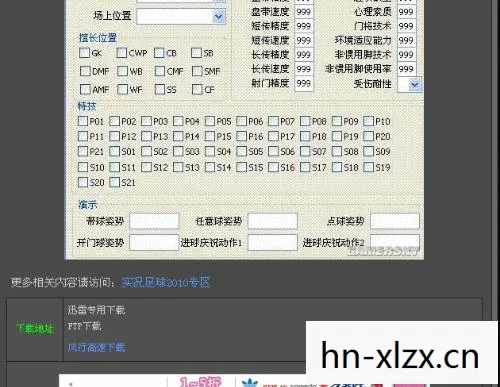Open the 场上位置 dropdown
This screenshot has height=387, width=500.
pos(181,16)
